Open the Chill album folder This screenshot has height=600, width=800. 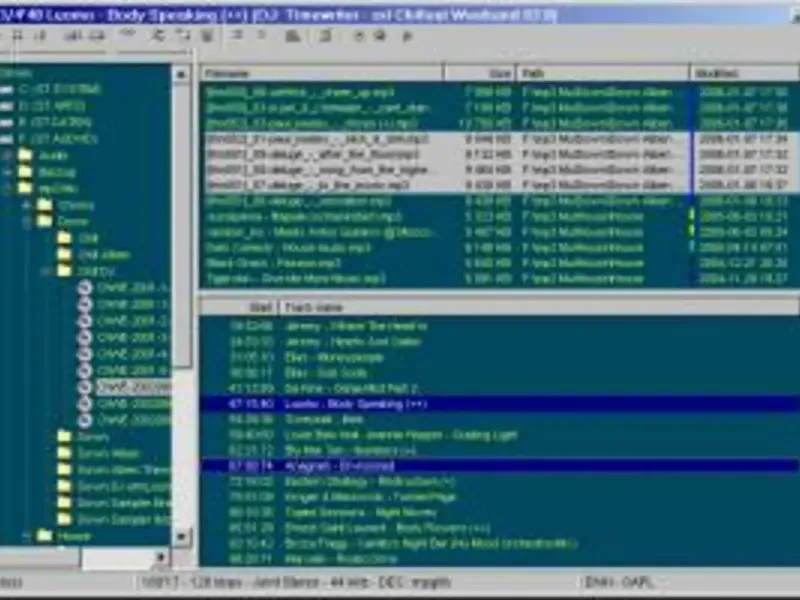[104, 255]
